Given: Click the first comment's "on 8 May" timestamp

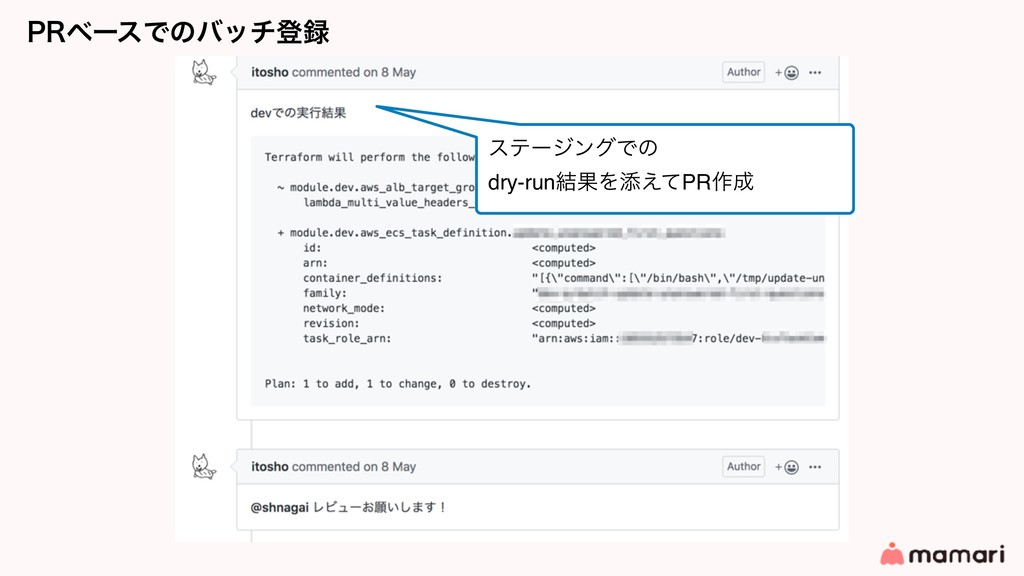Looking at the screenshot, I should pos(389,72).
